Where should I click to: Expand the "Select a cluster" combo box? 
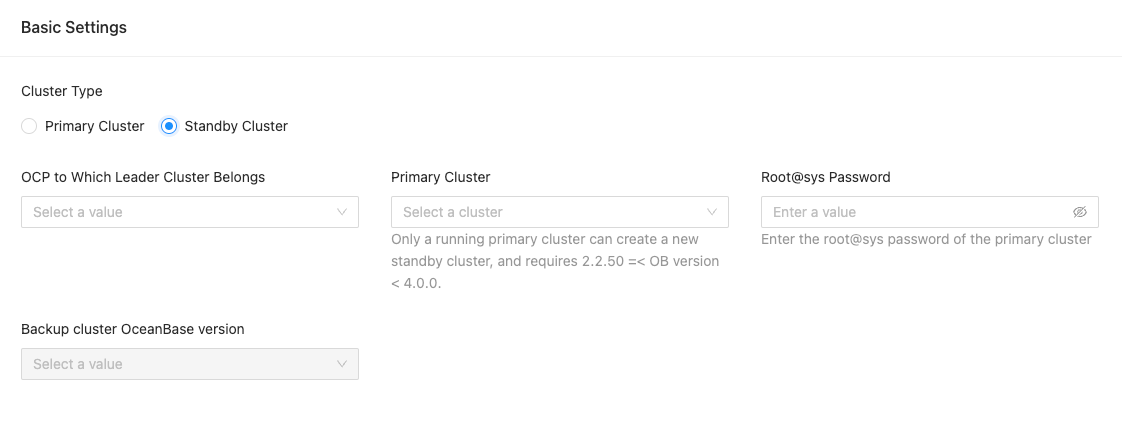550,212
